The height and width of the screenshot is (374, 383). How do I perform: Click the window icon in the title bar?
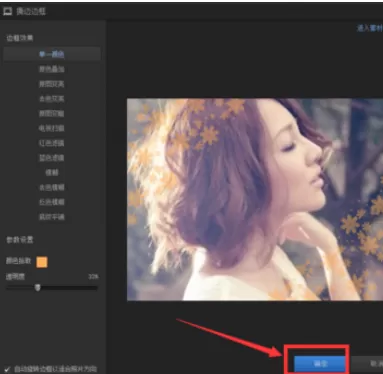(8, 12)
